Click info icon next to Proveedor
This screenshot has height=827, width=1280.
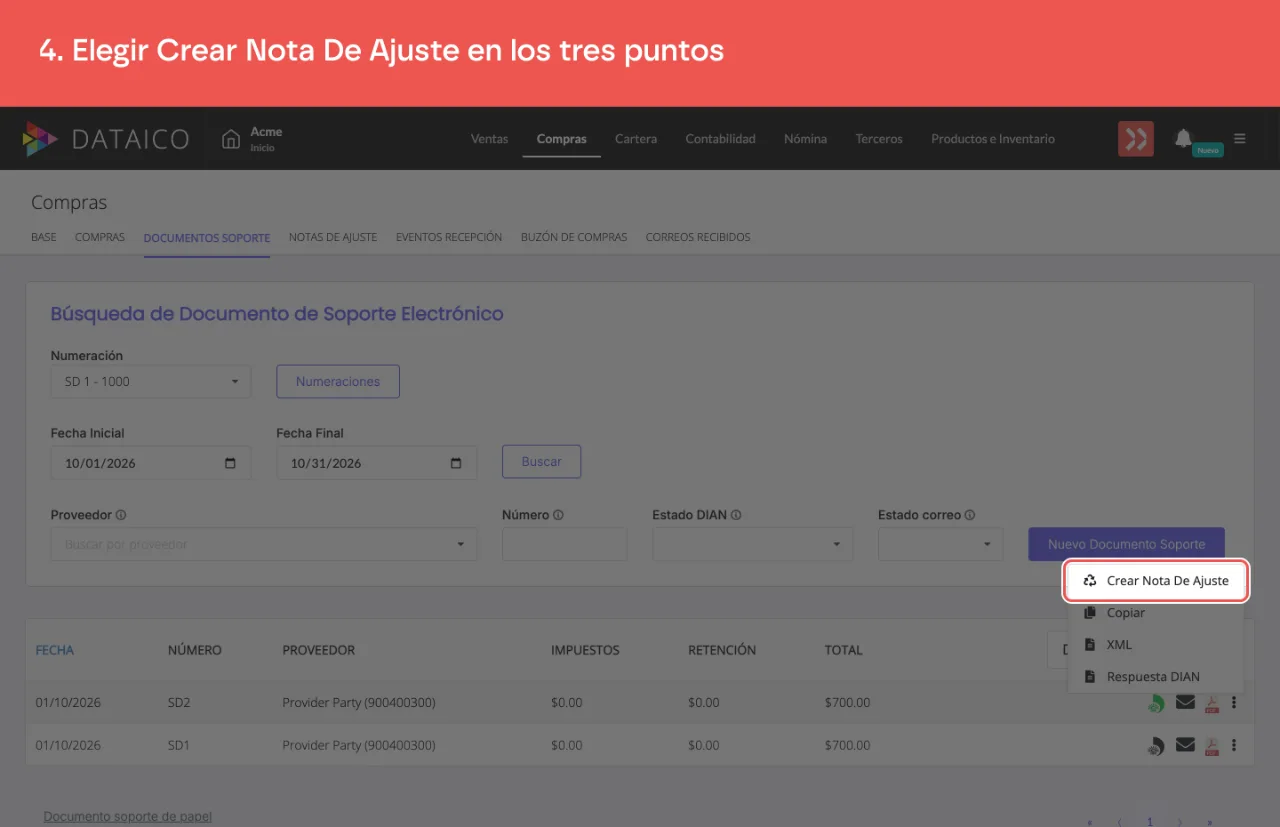121,515
